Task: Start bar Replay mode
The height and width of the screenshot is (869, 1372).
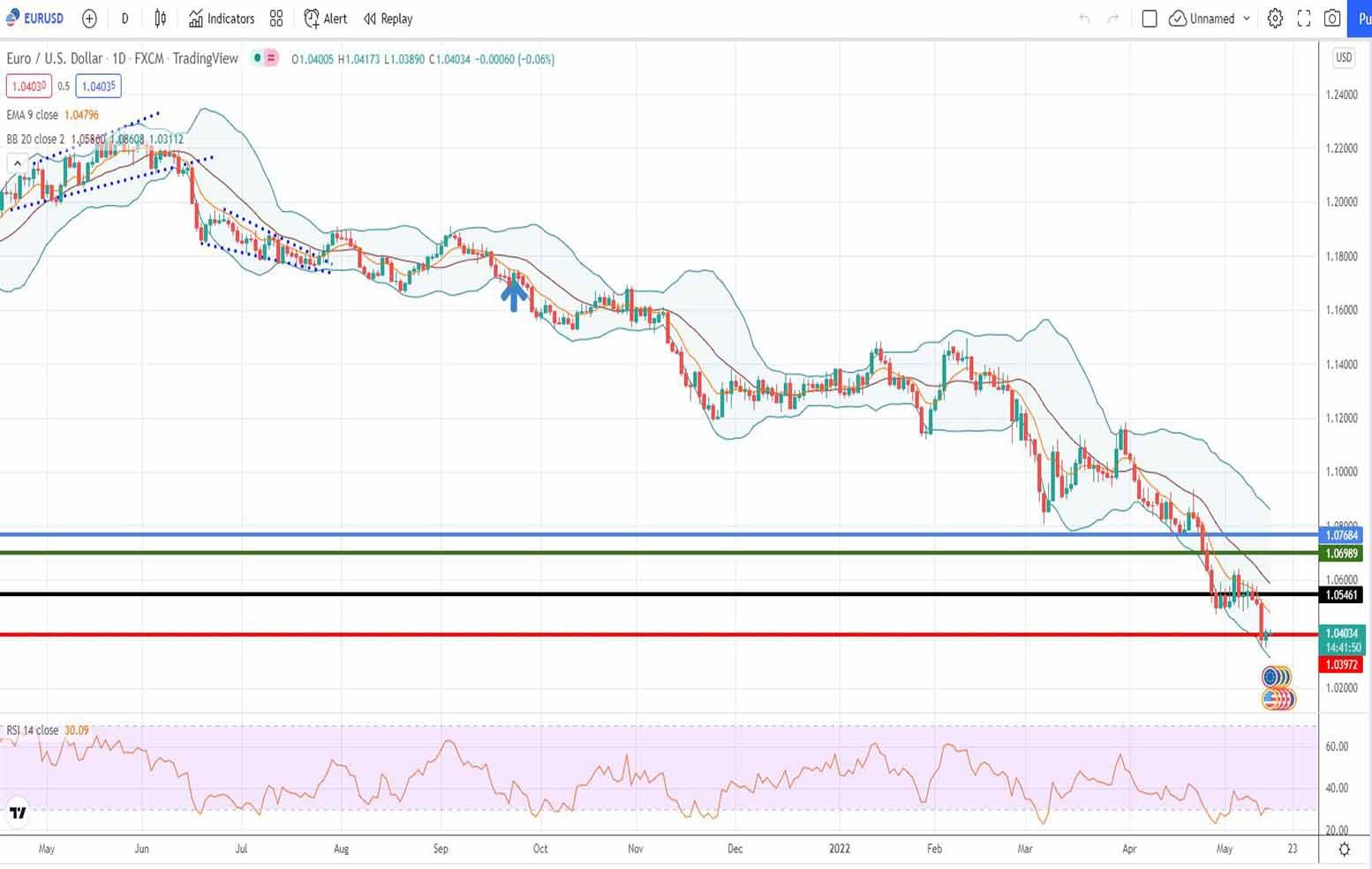Action: (388, 19)
